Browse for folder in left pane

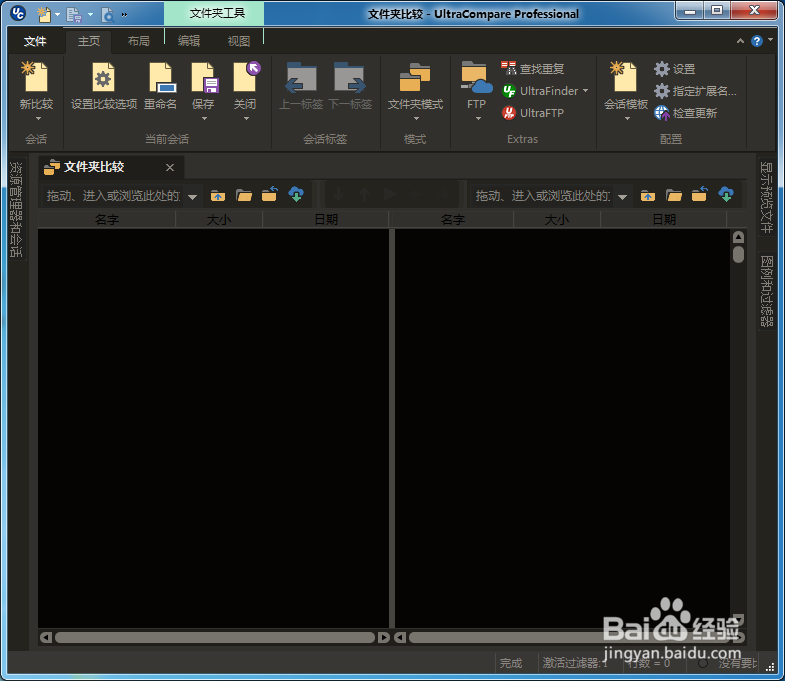tap(244, 195)
